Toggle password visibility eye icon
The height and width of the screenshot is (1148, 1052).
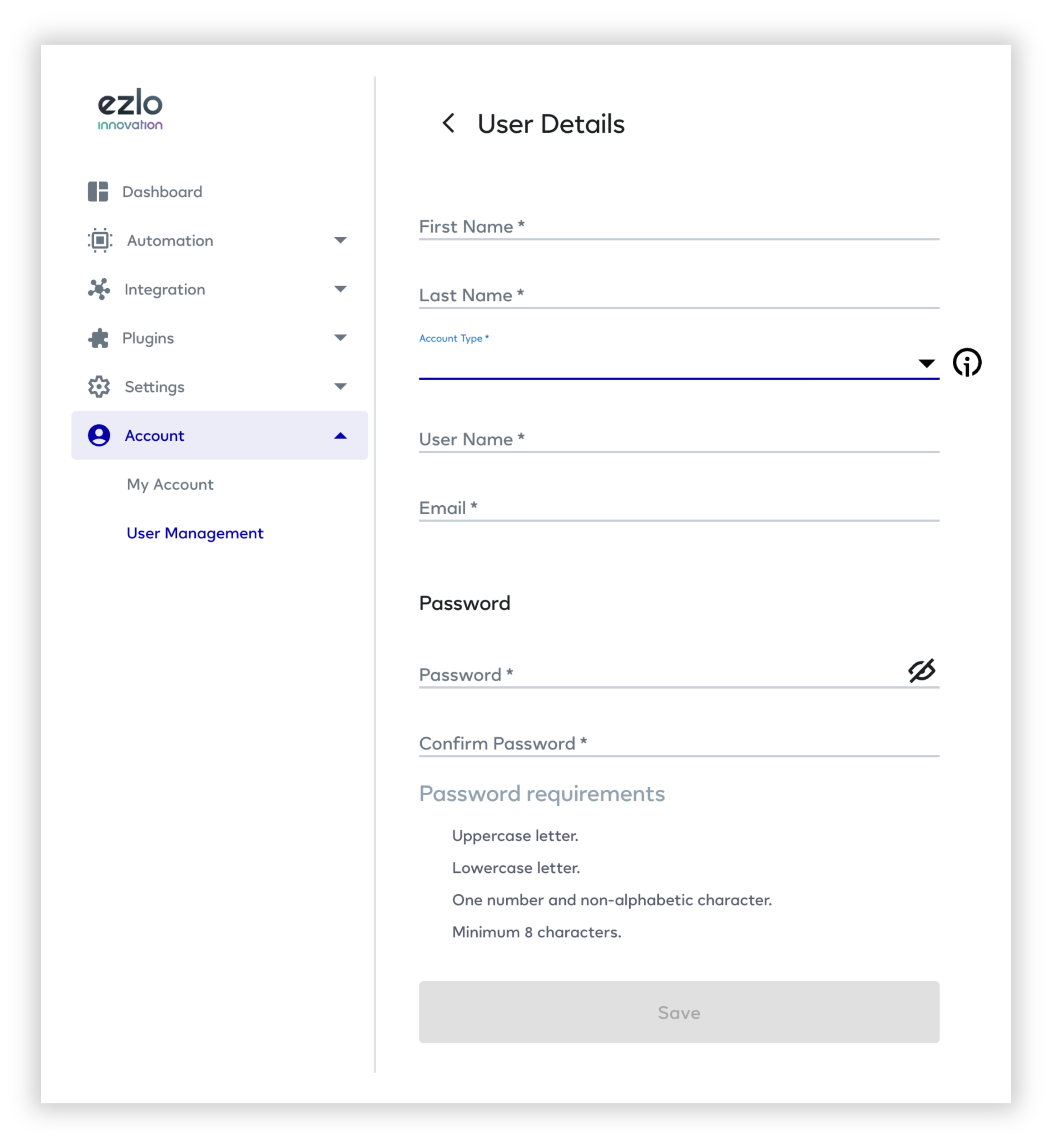(922, 670)
